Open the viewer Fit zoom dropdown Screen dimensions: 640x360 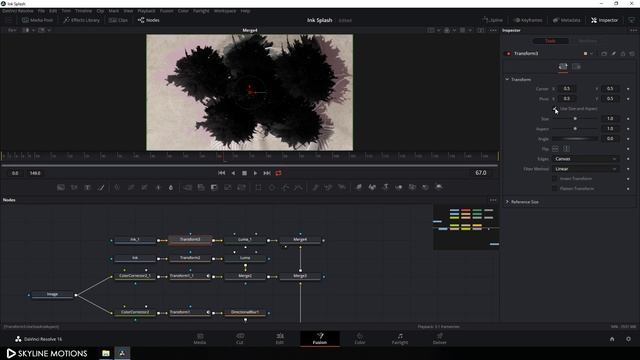tap(12, 30)
